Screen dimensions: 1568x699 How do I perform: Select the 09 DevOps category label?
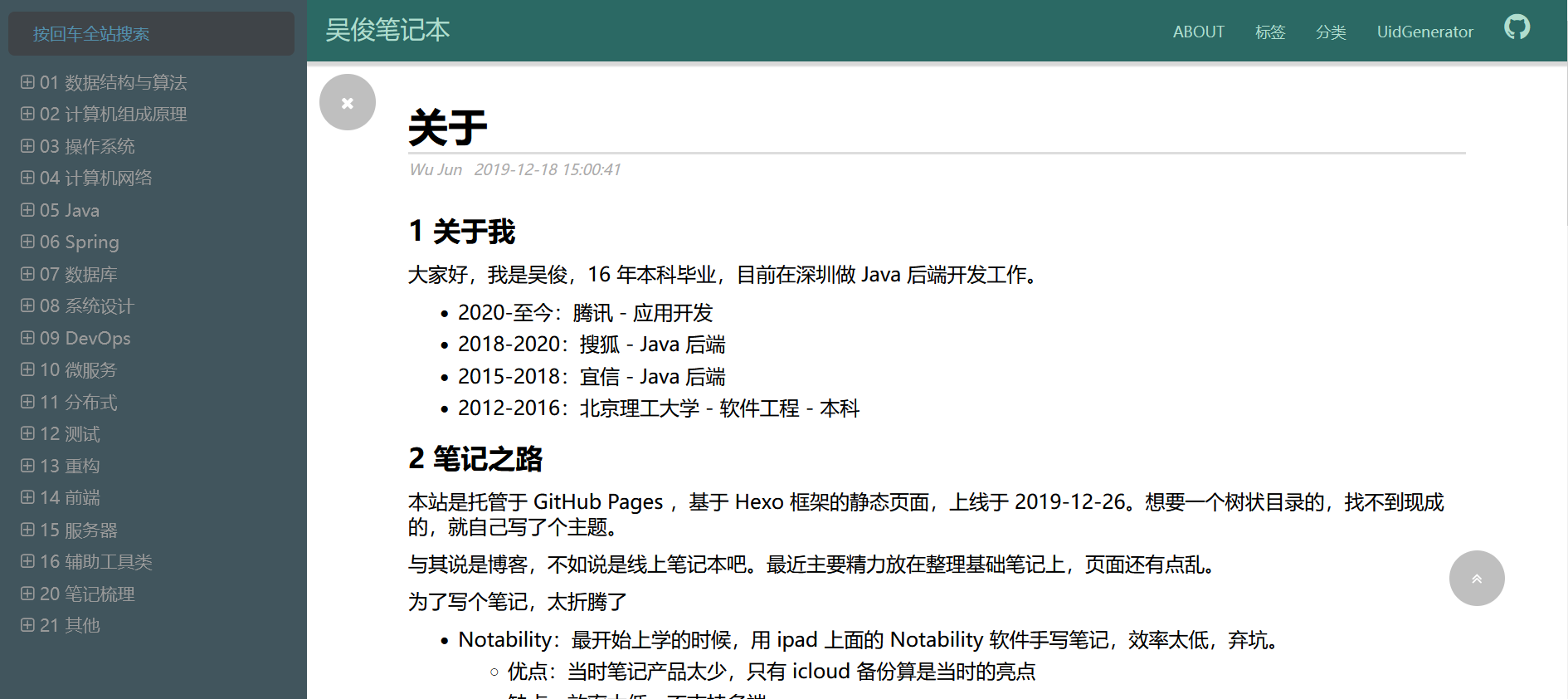coord(85,338)
